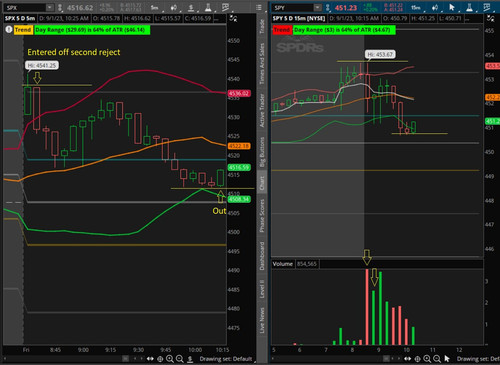Click the expand-horizontal arrows icon under SPY chart

(408, 359)
